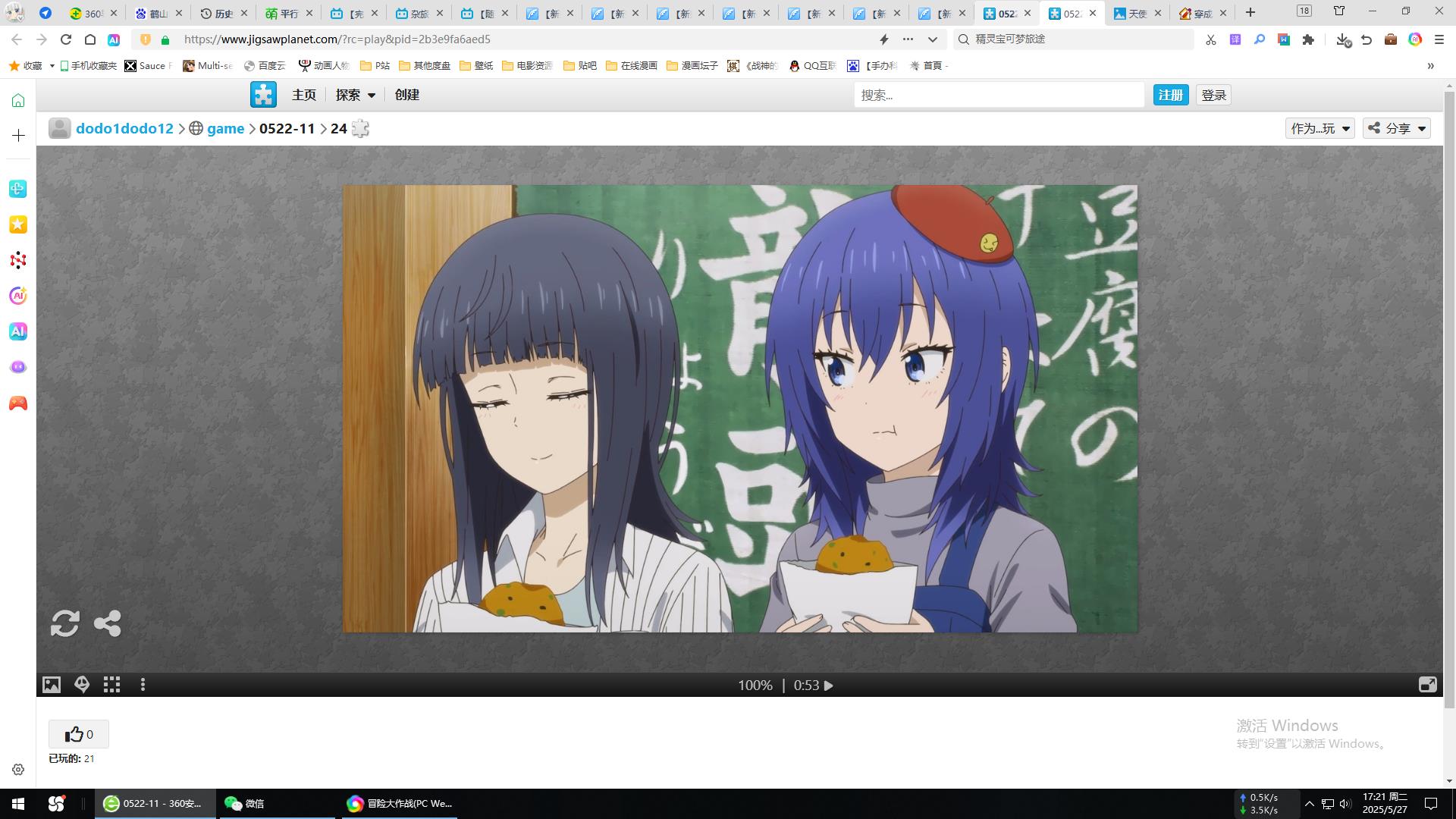Switch to the 平行 browser tab
Viewport: 1456px width, 819px height.
pos(289,13)
